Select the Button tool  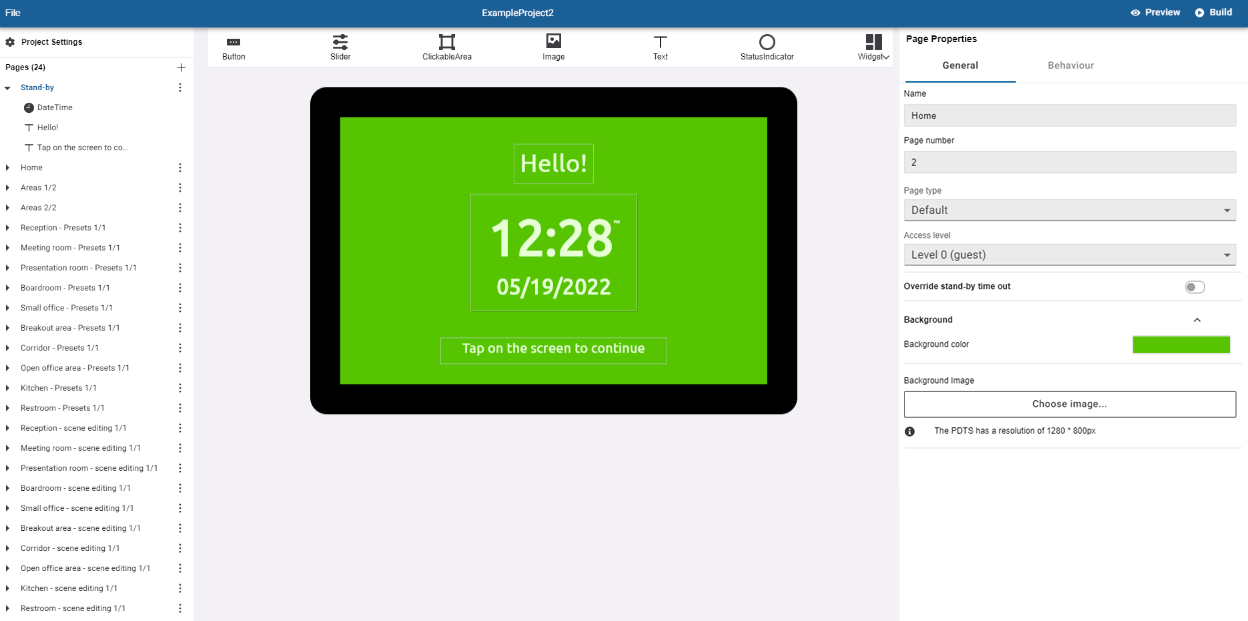pyautogui.click(x=233, y=46)
